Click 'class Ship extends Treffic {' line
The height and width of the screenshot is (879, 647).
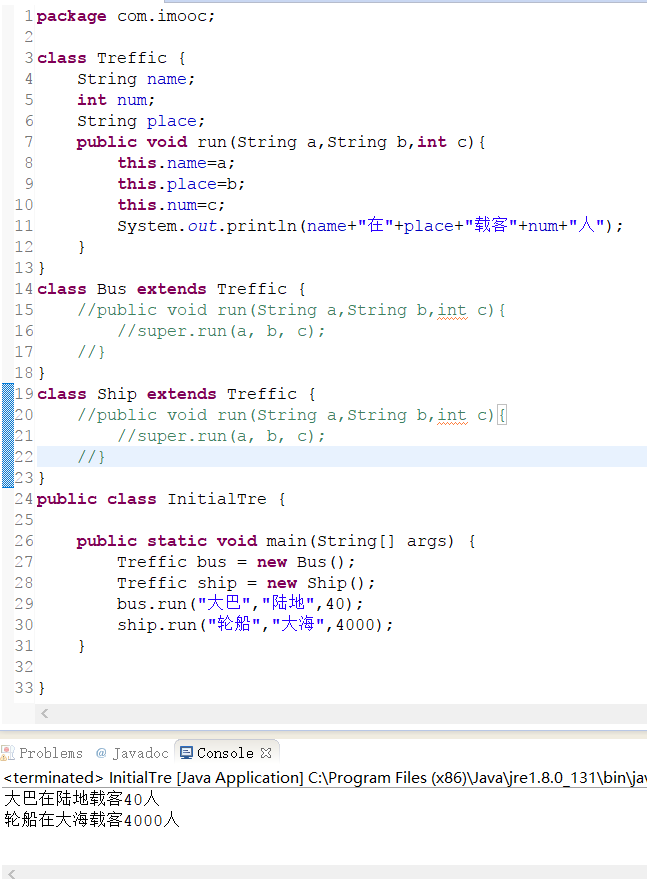(x=176, y=394)
